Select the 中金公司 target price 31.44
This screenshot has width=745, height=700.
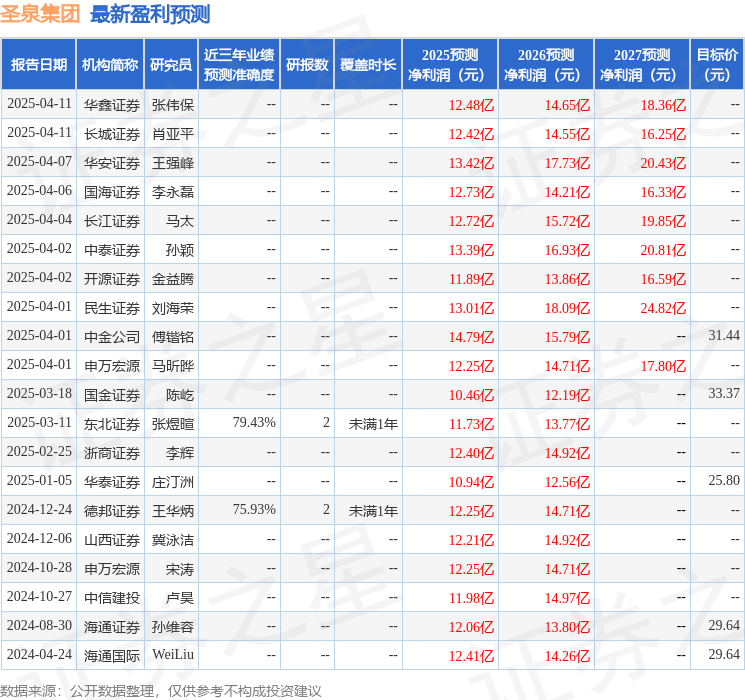724,336
